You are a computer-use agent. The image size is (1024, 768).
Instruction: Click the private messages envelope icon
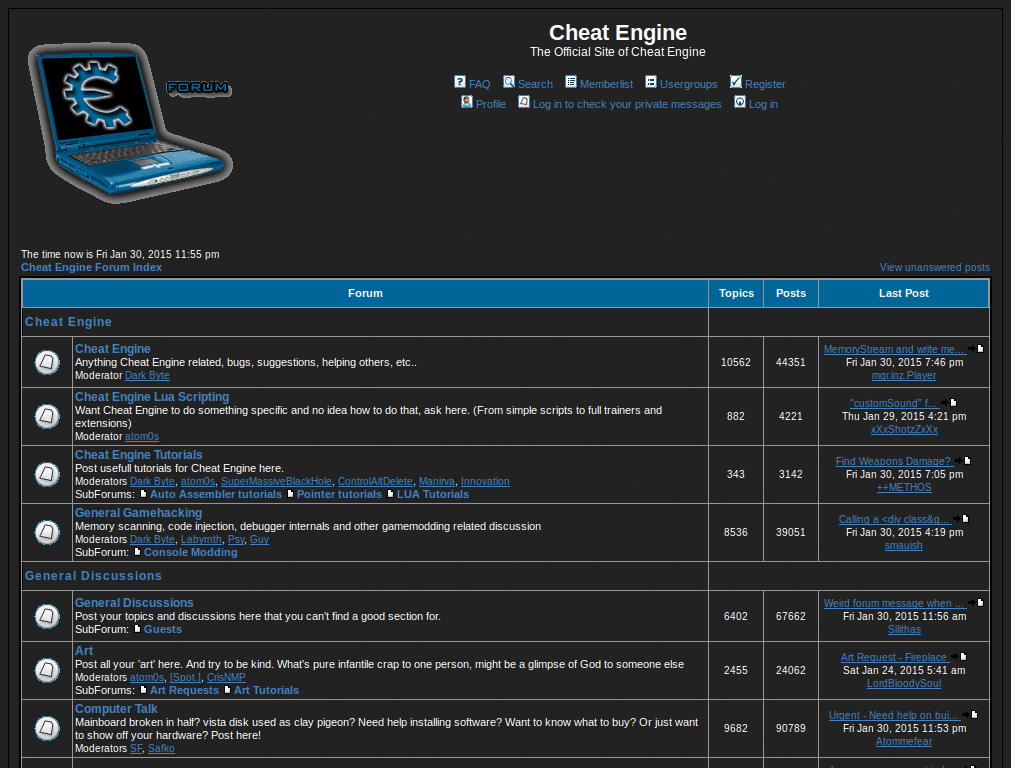(523, 102)
